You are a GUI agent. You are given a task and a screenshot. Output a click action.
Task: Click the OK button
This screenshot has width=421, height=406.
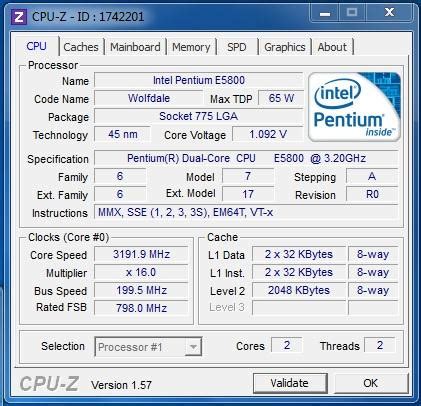[x=371, y=383]
